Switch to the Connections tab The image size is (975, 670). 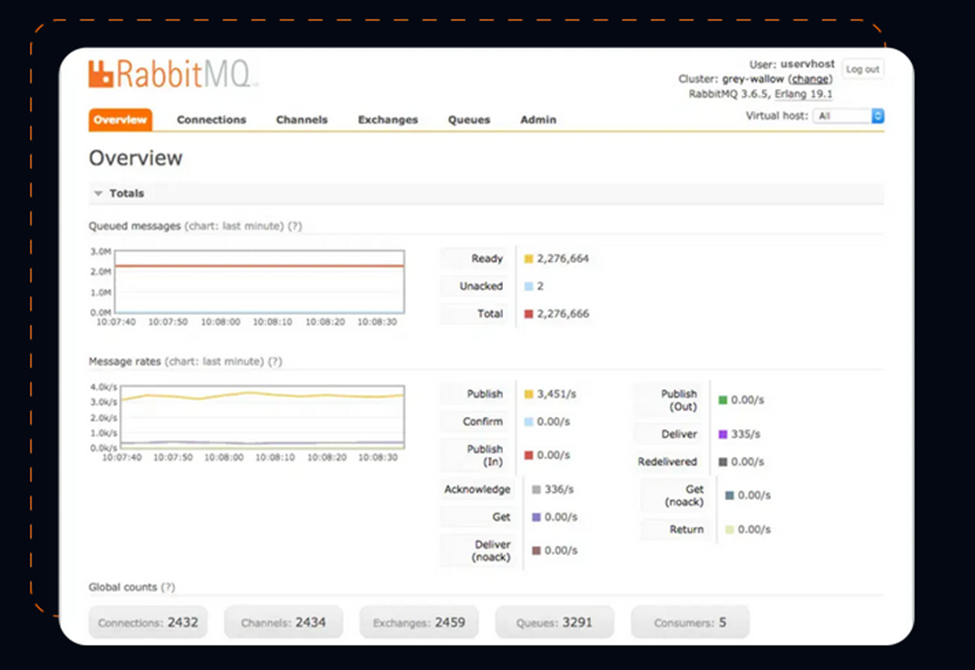pyautogui.click(x=211, y=120)
